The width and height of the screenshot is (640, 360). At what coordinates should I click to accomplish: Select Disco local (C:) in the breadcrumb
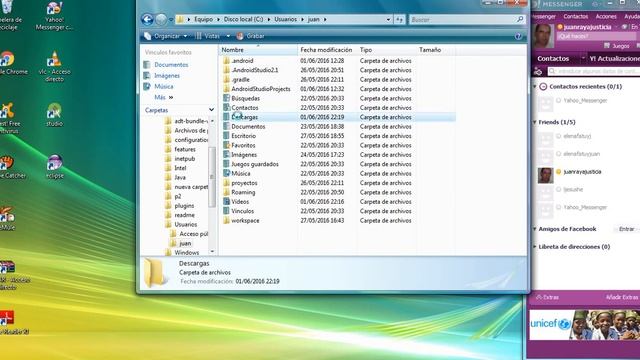coord(243,19)
